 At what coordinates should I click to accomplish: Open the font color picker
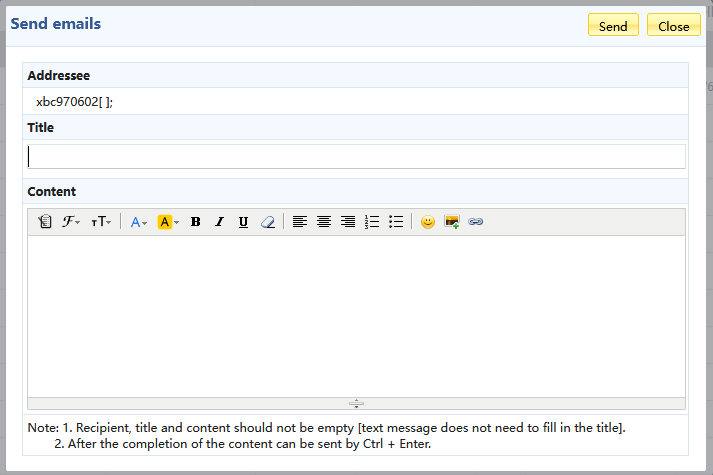139,222
